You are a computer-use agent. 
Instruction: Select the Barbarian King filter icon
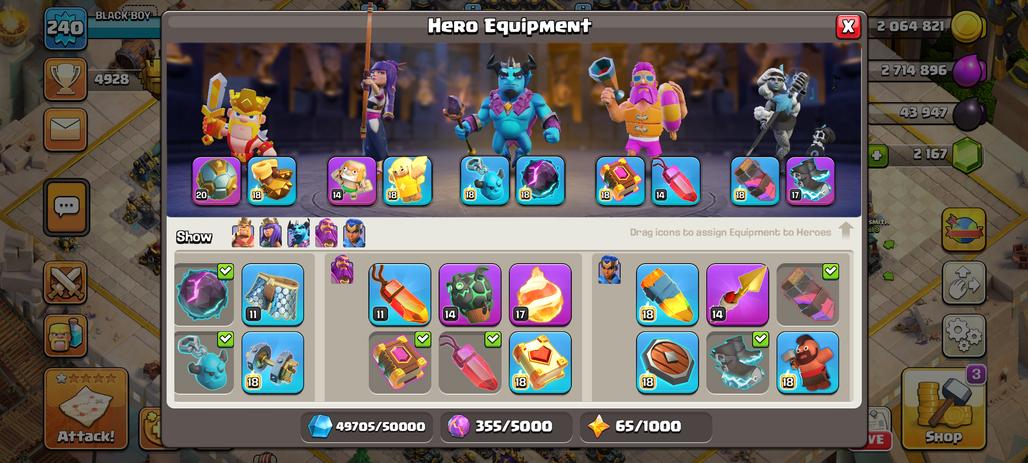coord(243,233)
